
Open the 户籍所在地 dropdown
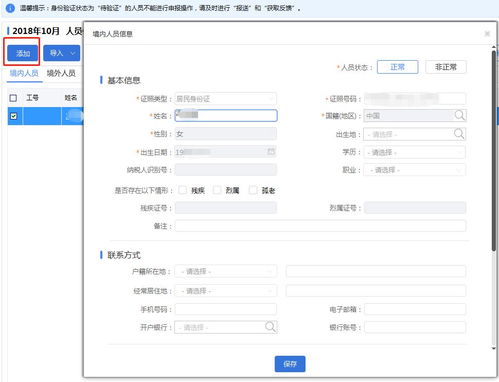[x=226, y=271]
